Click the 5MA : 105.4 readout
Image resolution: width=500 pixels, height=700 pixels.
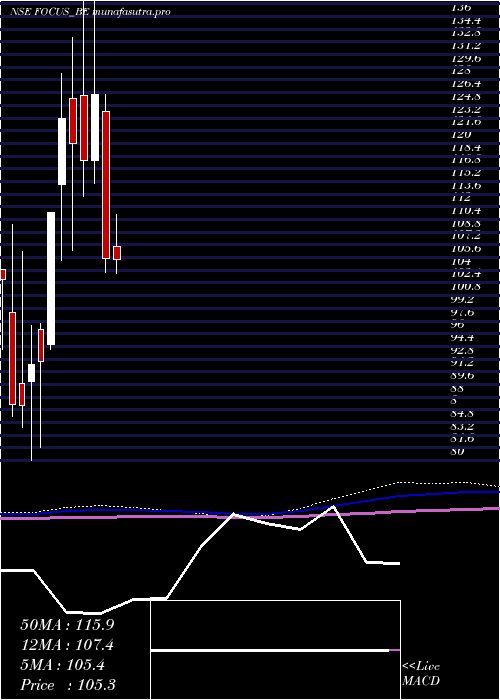click(x=62, y=665)
